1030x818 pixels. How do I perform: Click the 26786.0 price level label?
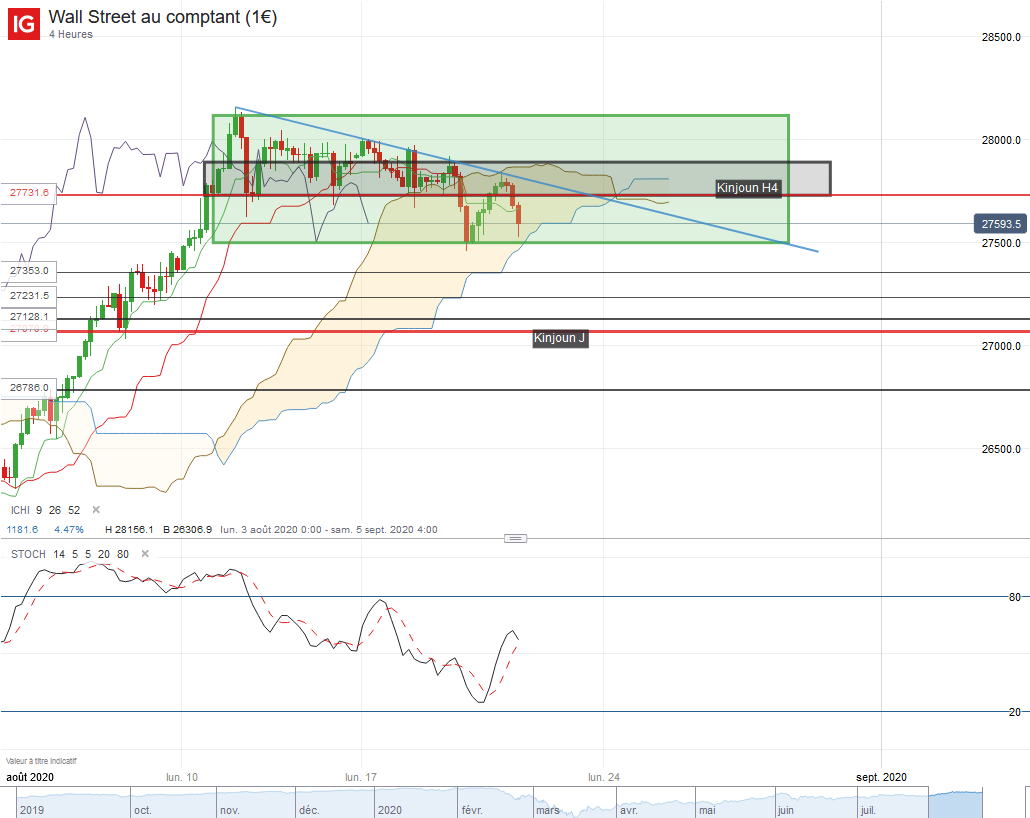[29, 388]
